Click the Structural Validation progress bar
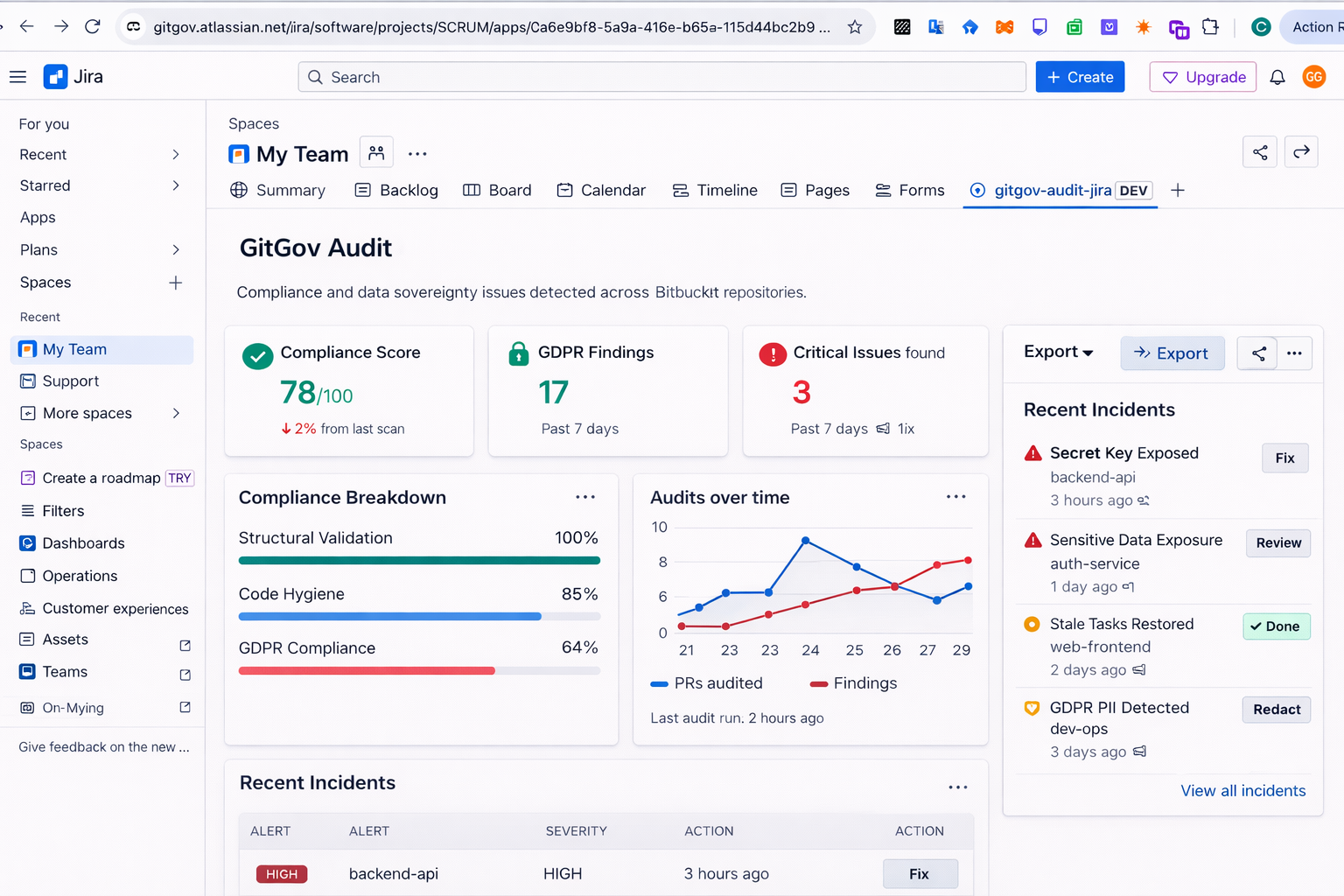 [419, 561]
